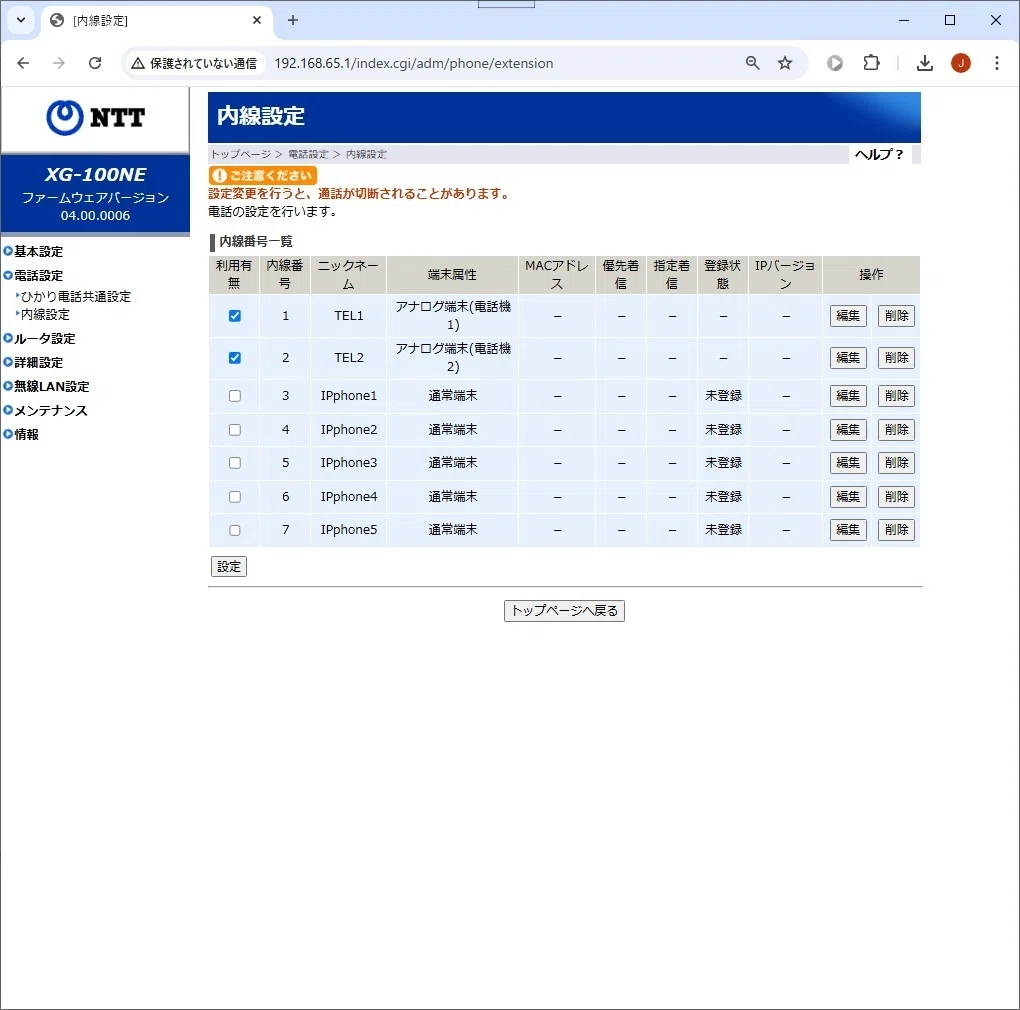Open a new tab with plus icon
Image resolution: width=1020 pixels, height=1010 pixels.
293,20
